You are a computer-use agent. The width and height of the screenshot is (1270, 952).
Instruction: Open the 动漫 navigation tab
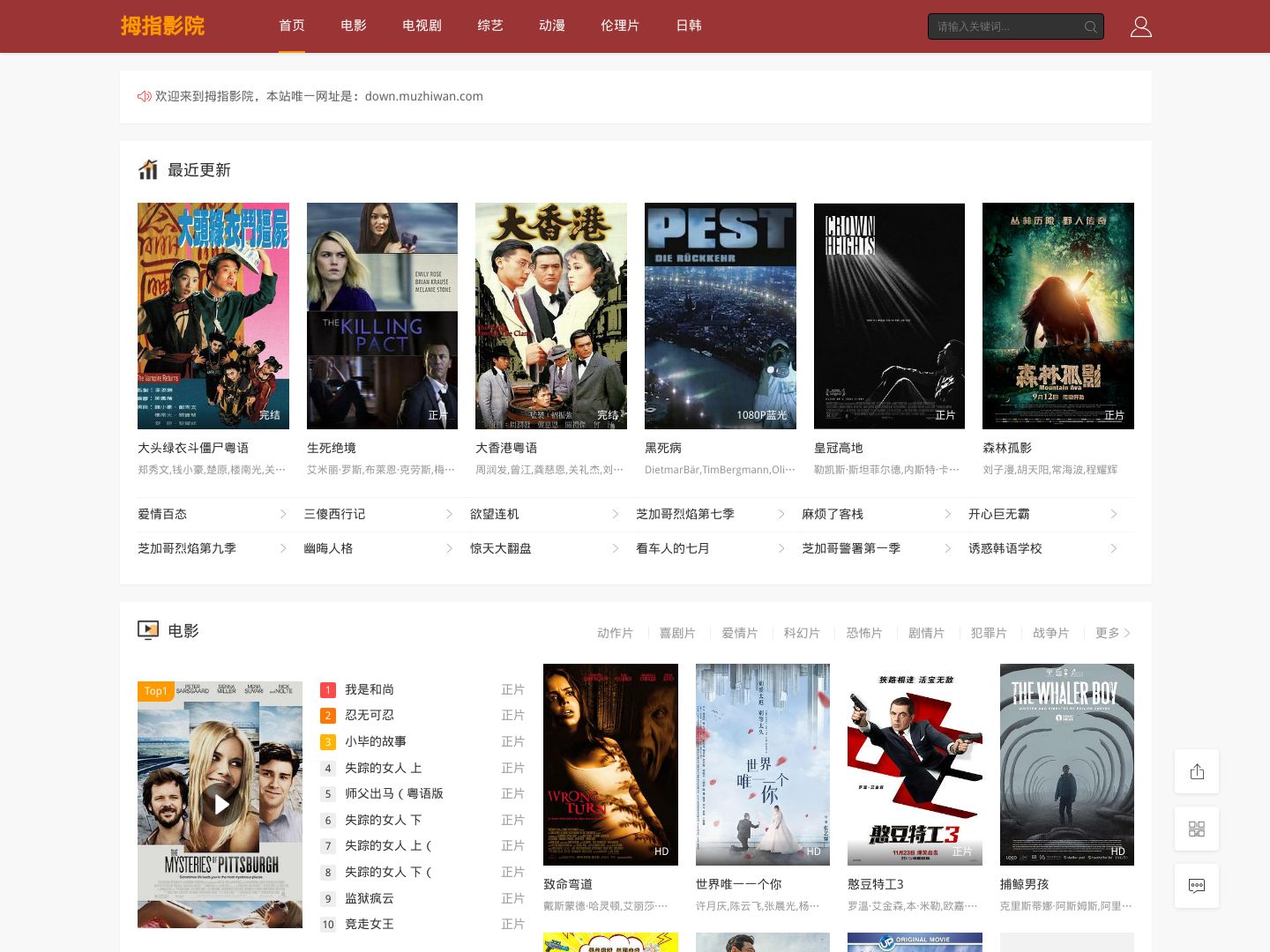point(552,26)
